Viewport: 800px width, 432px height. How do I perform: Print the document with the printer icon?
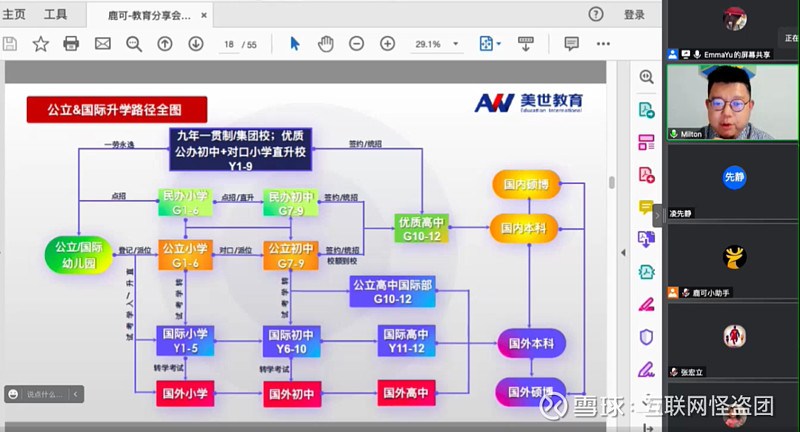[71, 44]
